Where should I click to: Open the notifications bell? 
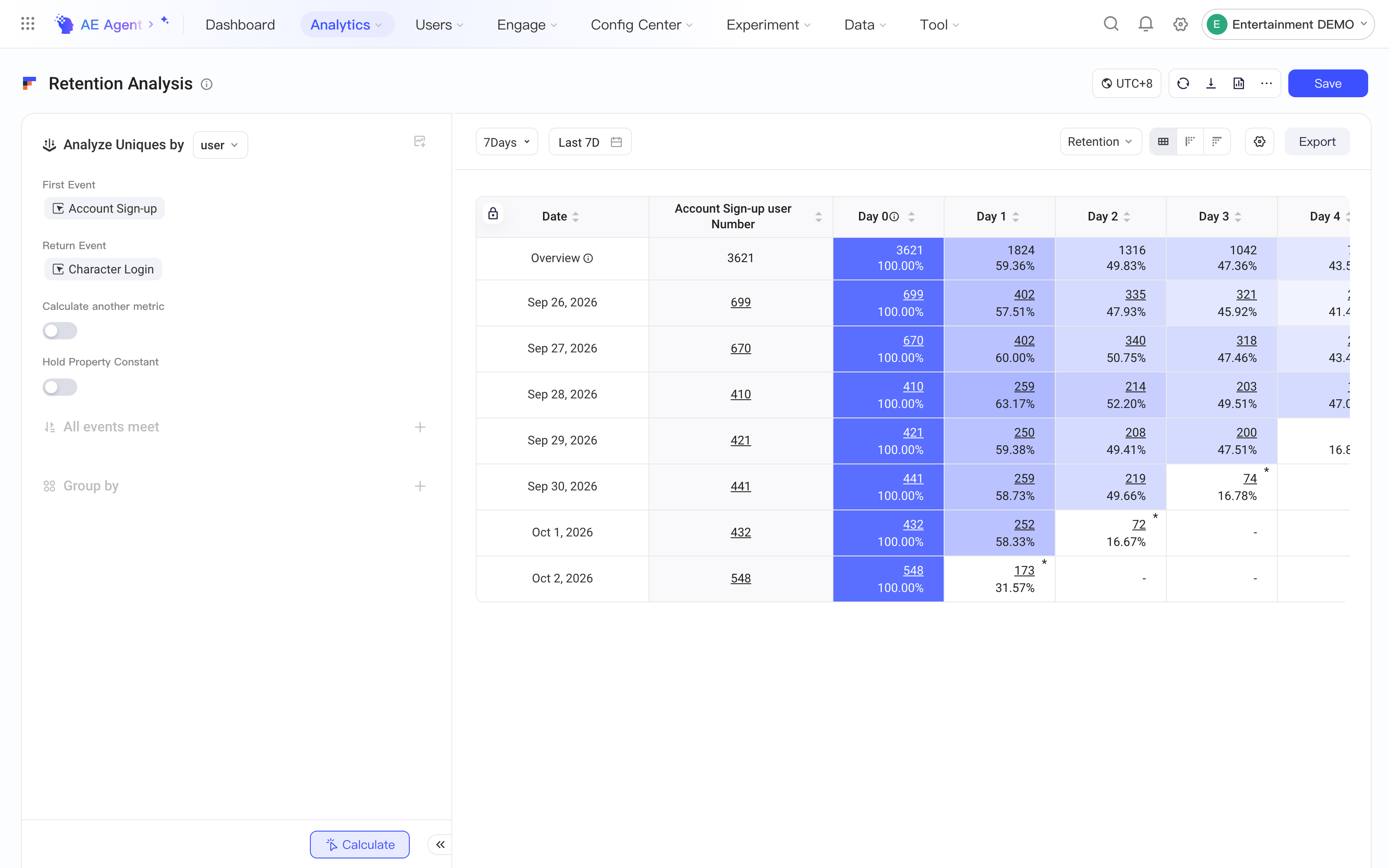pos(1145,24)
